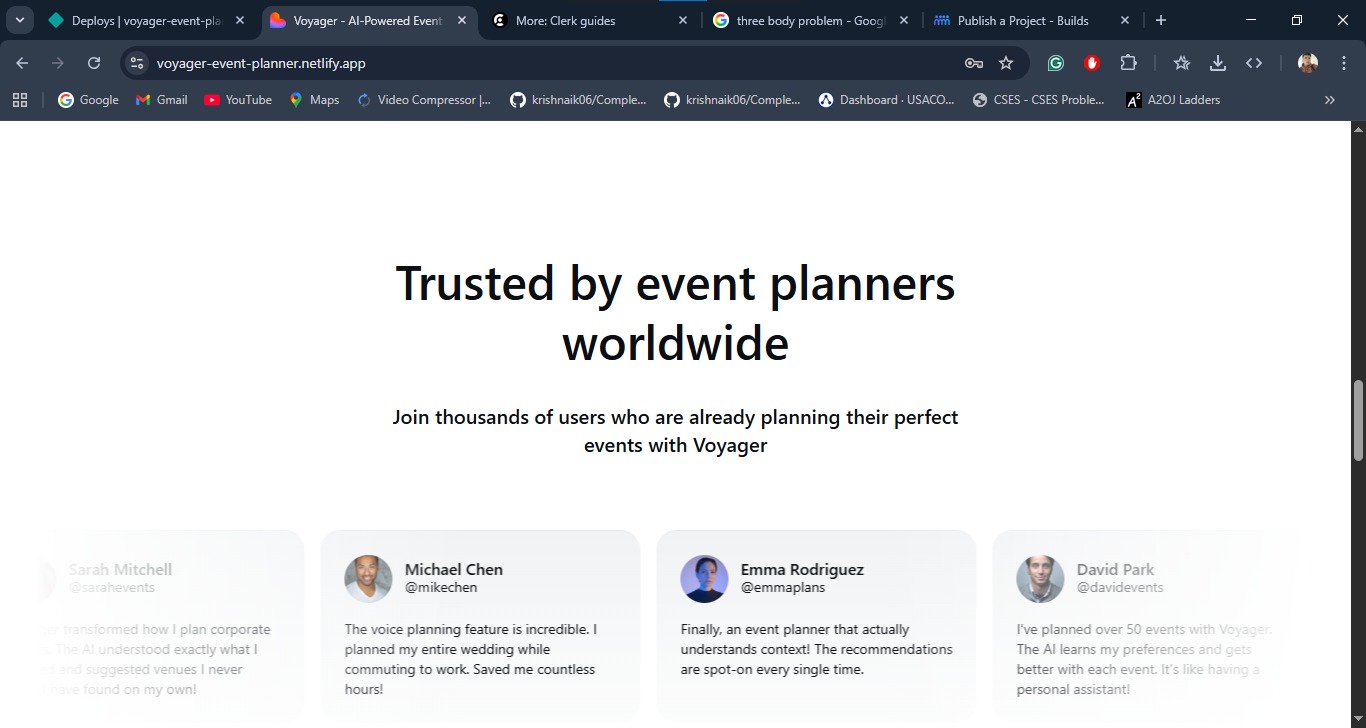Open the bookmarks apps grid
Screen dimensions: 1366x728
point(20,100)
